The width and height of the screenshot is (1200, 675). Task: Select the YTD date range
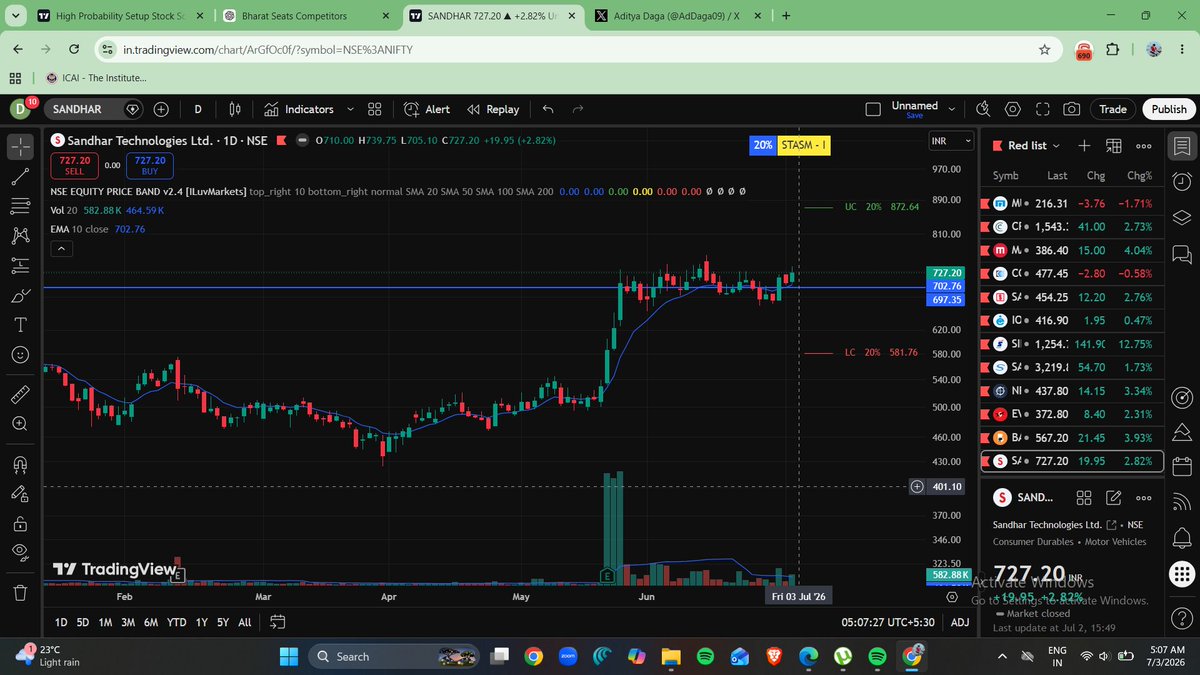(x=176, y=622)
